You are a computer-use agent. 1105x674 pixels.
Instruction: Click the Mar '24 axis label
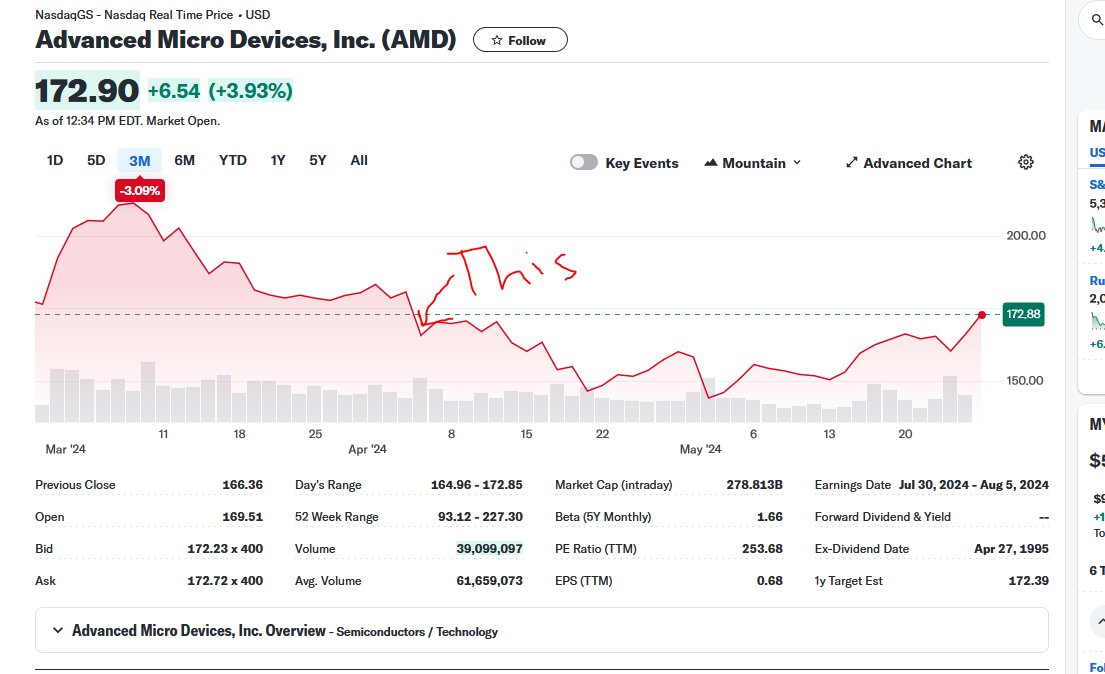66,449
